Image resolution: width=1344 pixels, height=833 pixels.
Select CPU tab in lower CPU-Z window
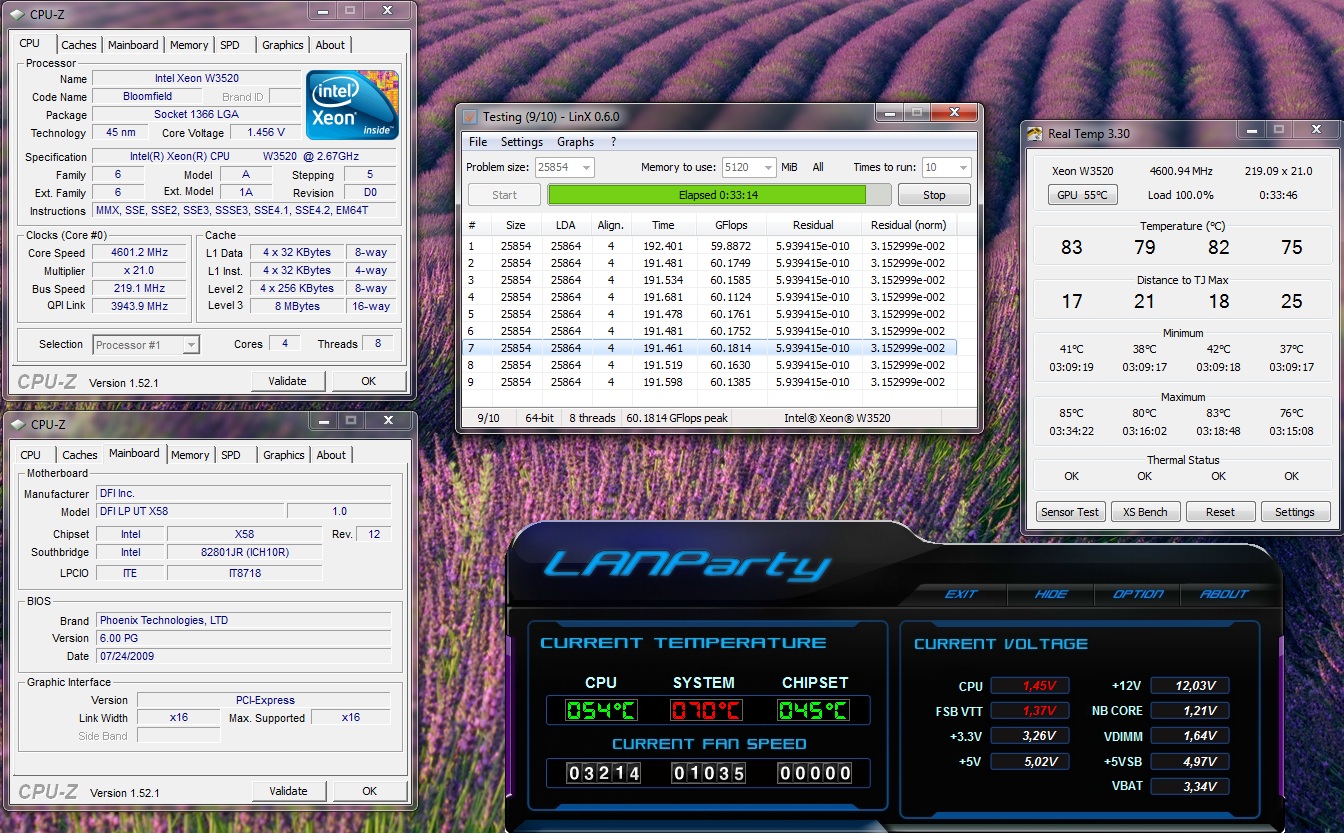(31, 455)
